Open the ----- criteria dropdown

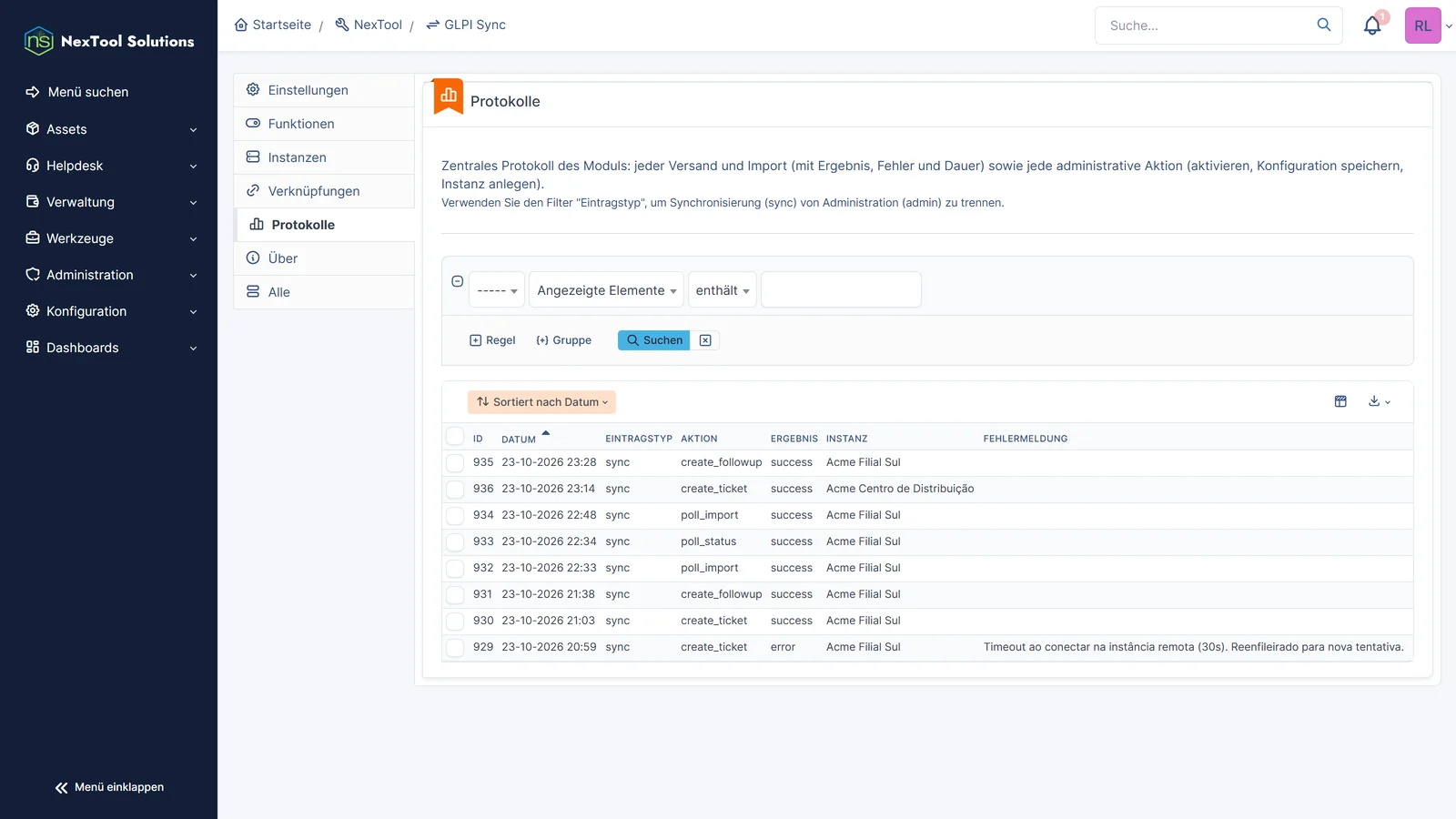point(497,290)
